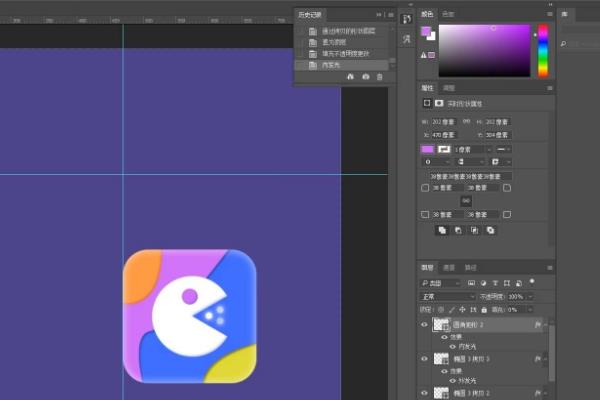Viewport: 600px width, 400px height.
Task: Switch to the Paths tab
Action: 470,268
